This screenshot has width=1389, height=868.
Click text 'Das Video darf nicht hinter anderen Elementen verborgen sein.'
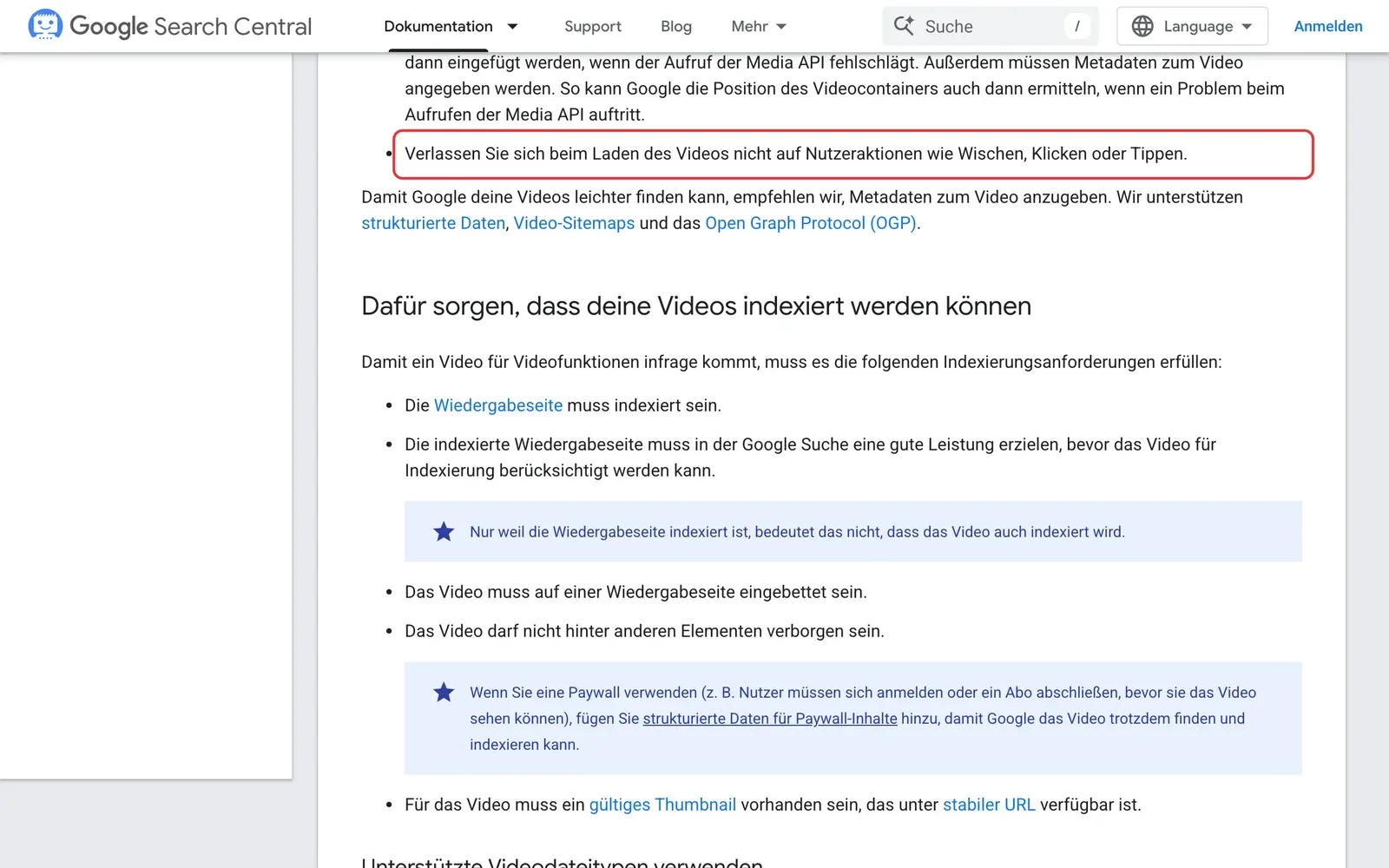(x=644, y=631)
